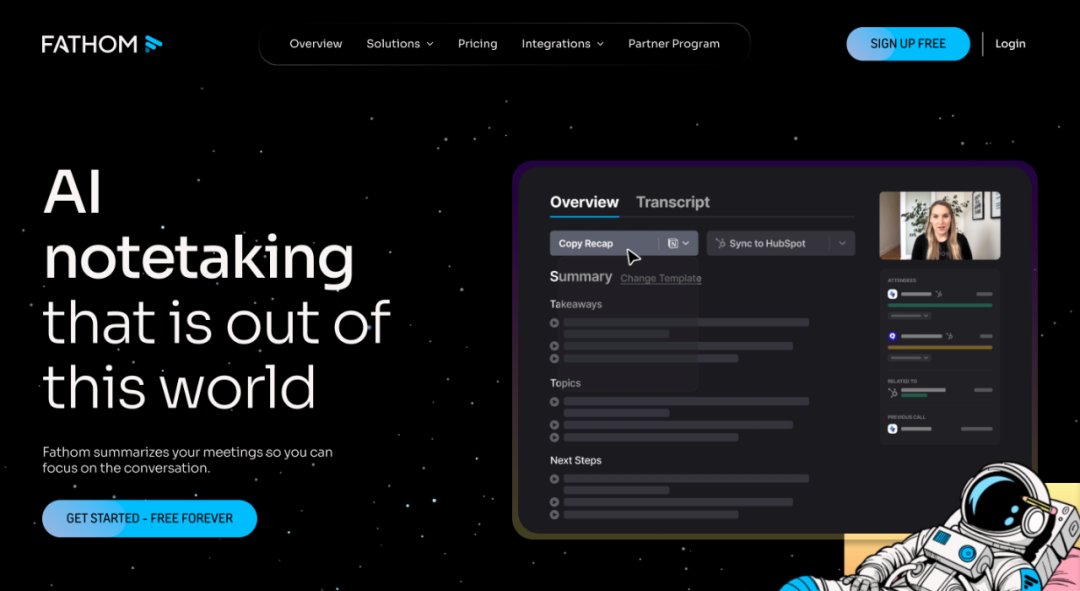Click the HubSpot icon under Related To
The image size is (1080, 591).
click(x=893, y=393)
